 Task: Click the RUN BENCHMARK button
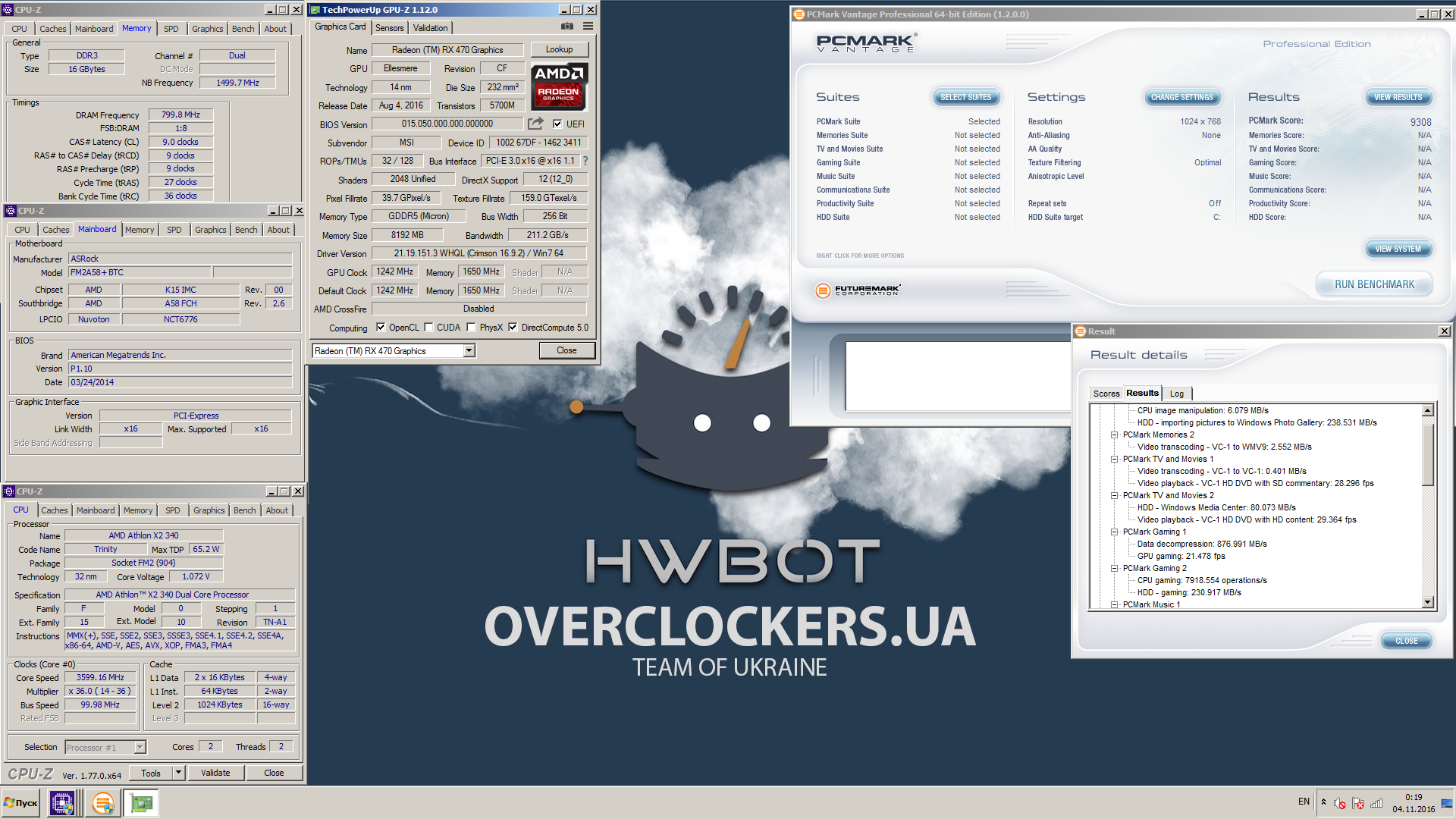coord(1374,284)
